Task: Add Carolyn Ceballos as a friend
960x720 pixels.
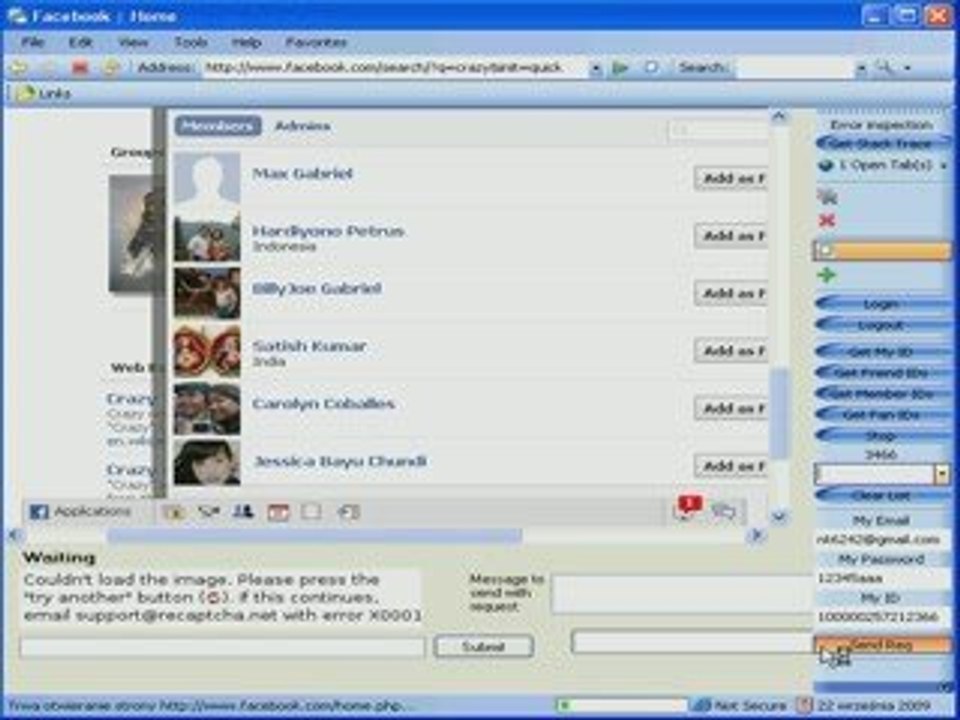Action: click(x=730, y=408)
